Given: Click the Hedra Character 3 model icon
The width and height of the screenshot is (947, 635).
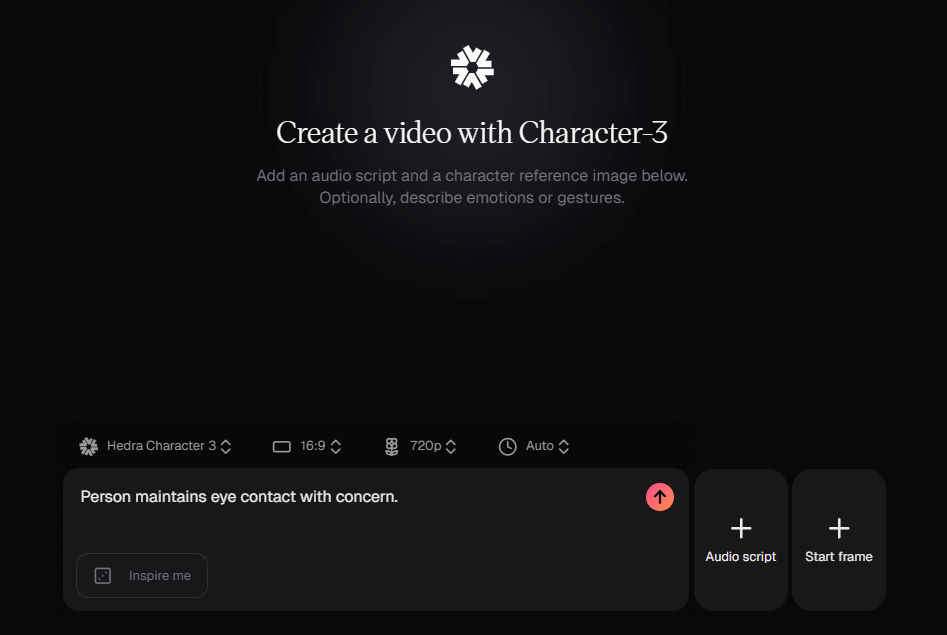Looking at the screenshot, I should point(89,446).
